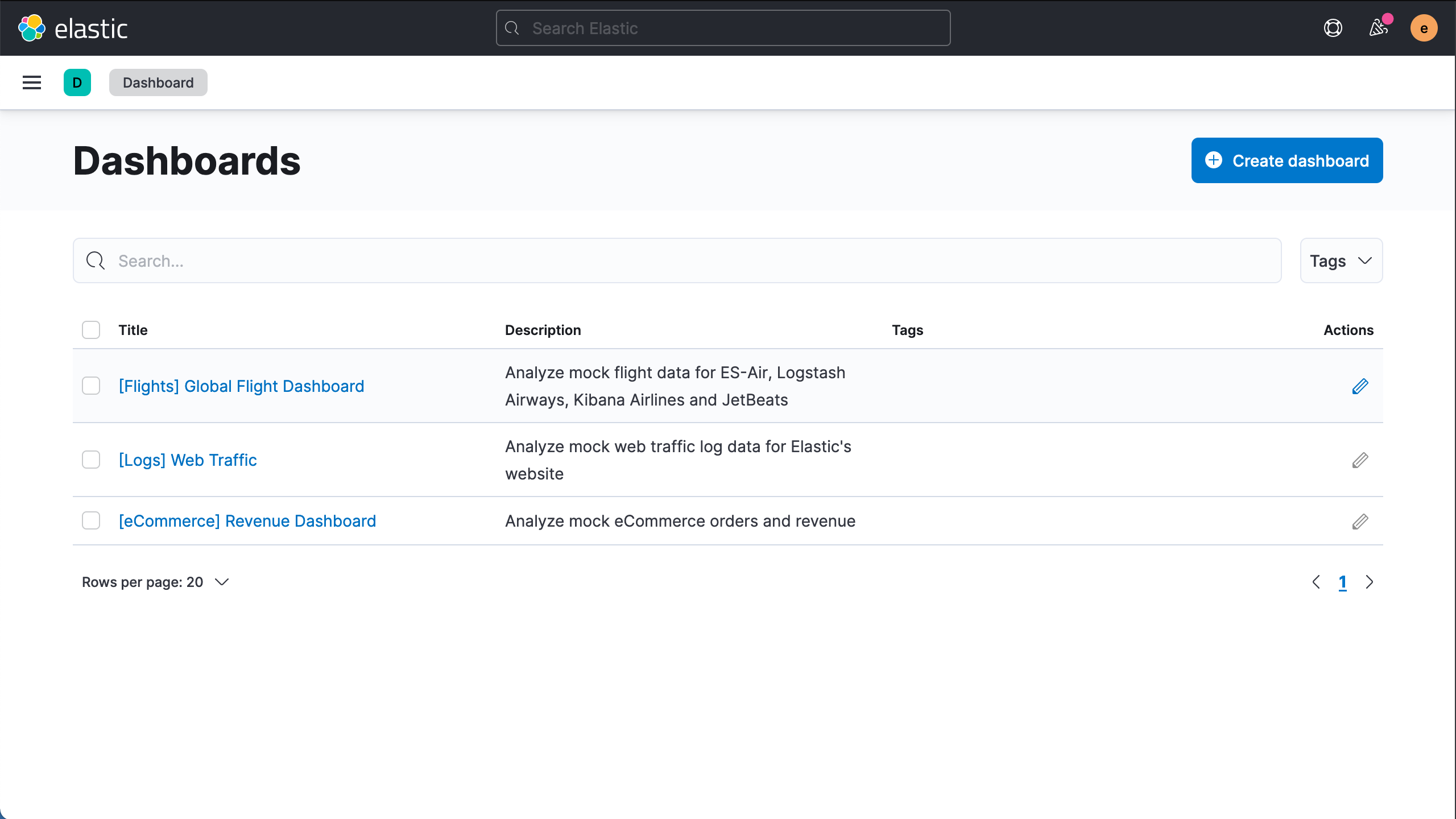Viewport: 1456px width, 819px height.
Task: Edit the Flights Global Flight Dashboard
Action: [x=1360, y=386]
